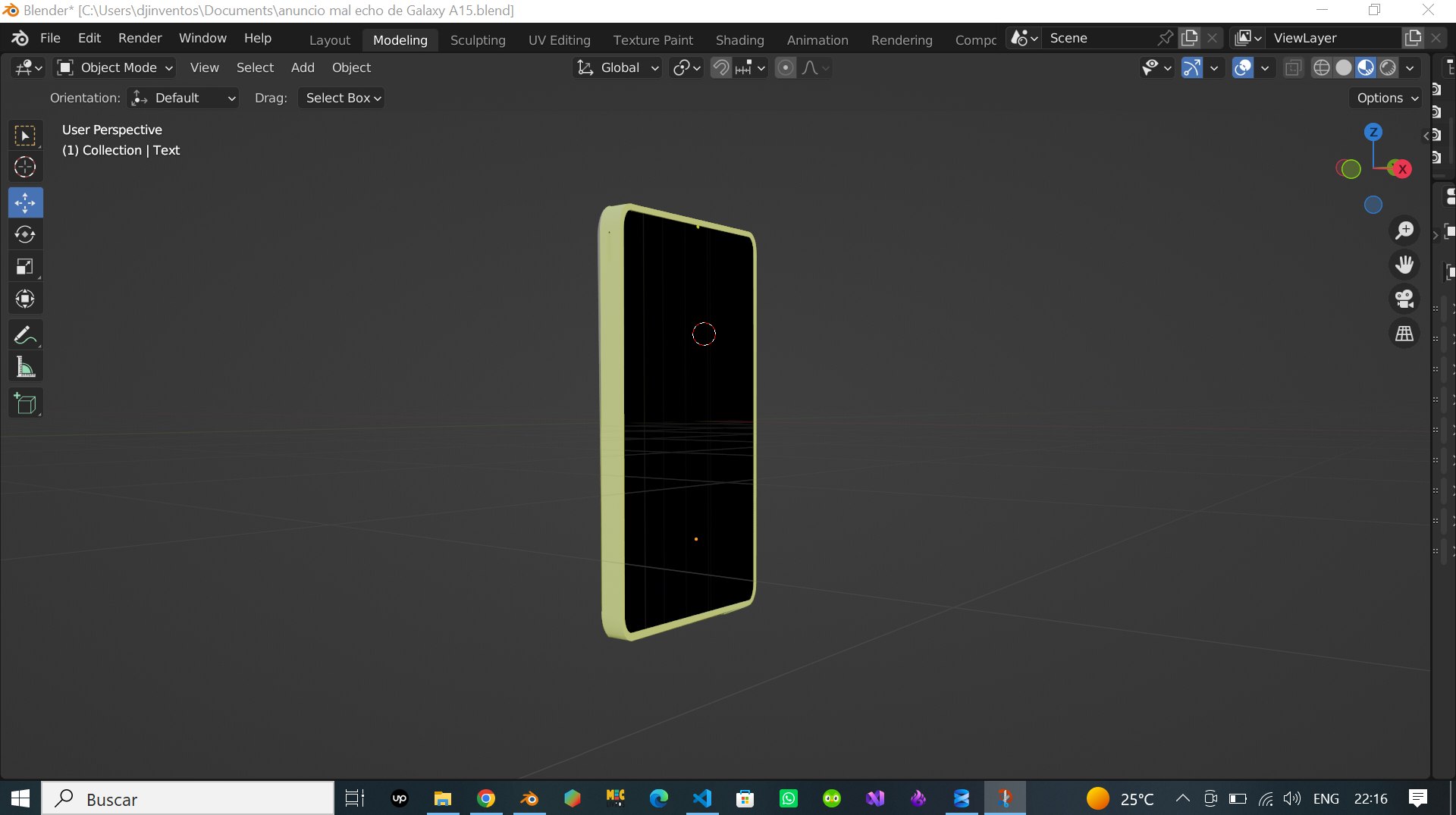This screenshot has width=1456, height=815.
Task: Click the X axis on navigation gizmo
Action: tap(1403, 169)
